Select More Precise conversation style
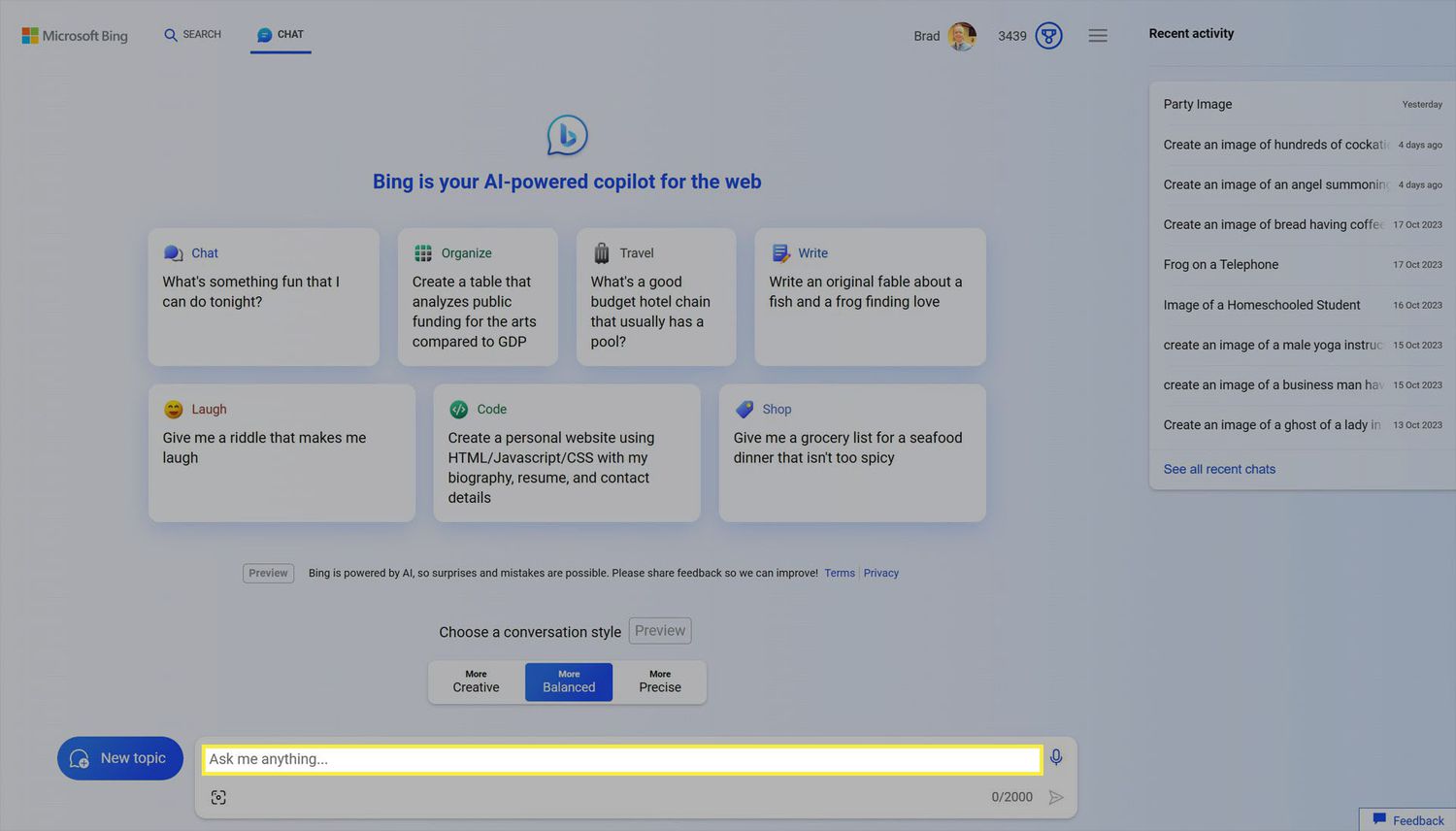 660,681
